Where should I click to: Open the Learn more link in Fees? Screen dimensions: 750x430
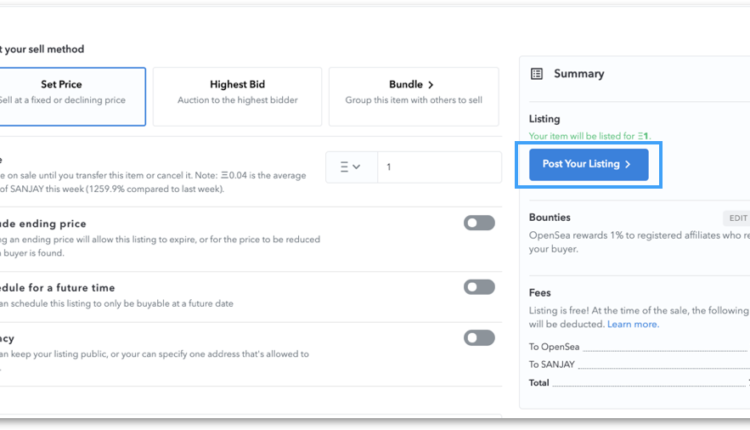[633, 324]
